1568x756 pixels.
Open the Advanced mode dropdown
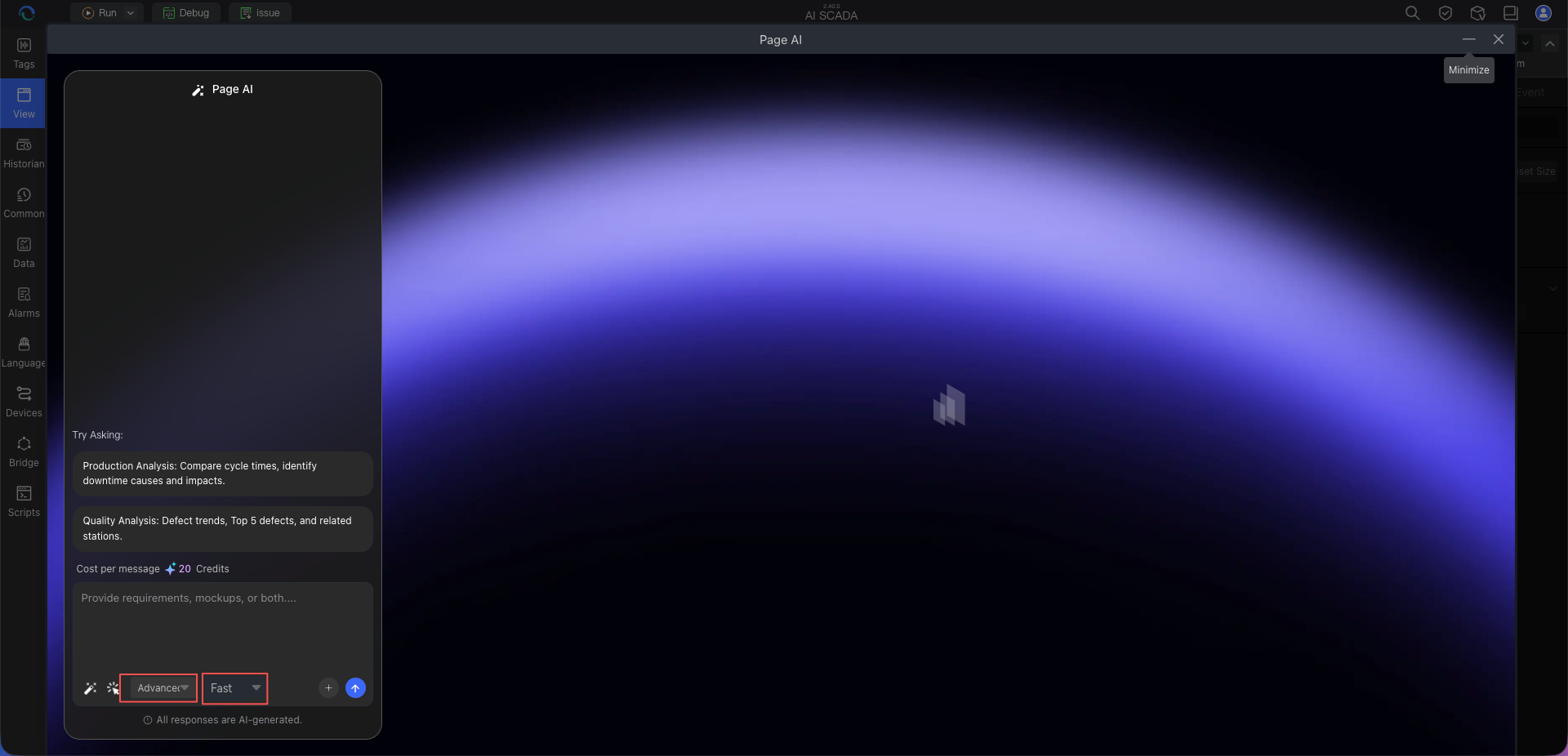coord(161,688)
